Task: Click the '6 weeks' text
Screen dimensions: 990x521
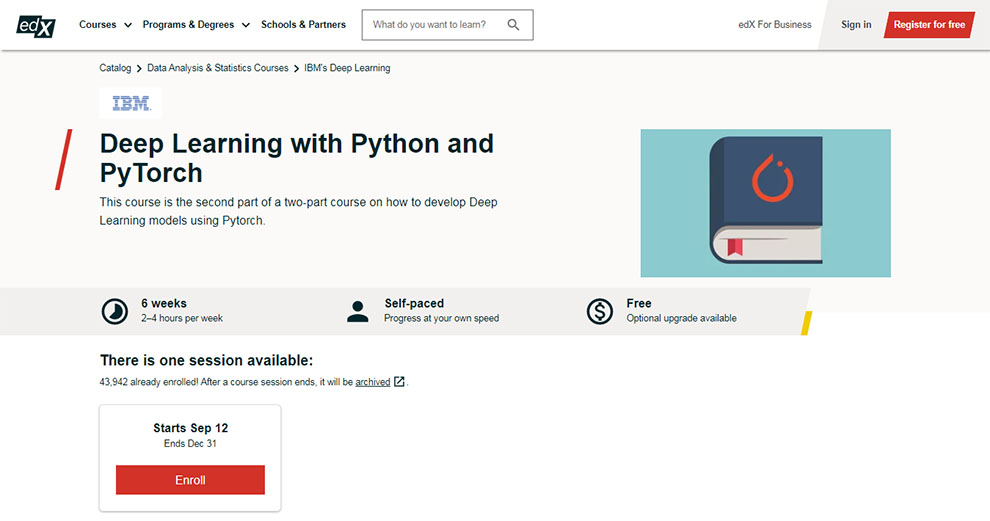Action: pos(164,303)
